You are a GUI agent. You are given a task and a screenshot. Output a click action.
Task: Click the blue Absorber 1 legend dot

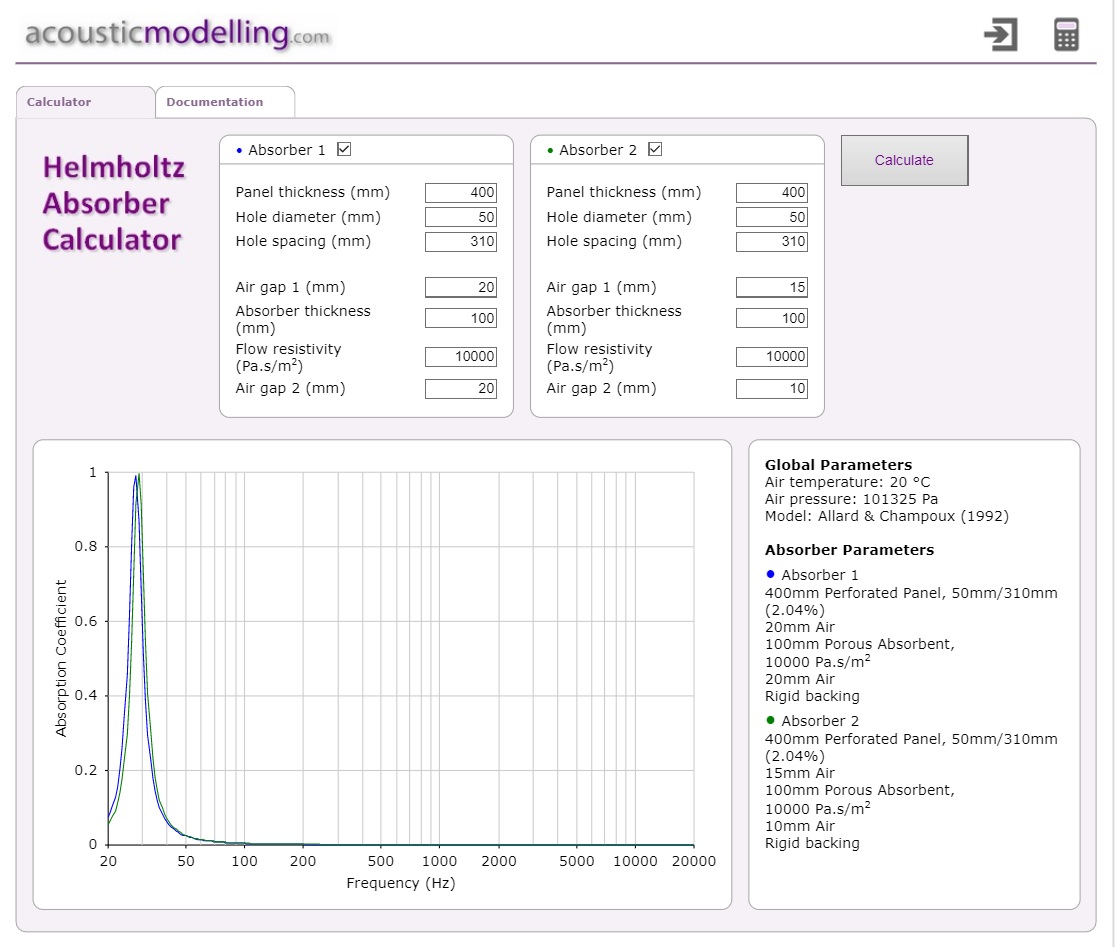point(770,574)
